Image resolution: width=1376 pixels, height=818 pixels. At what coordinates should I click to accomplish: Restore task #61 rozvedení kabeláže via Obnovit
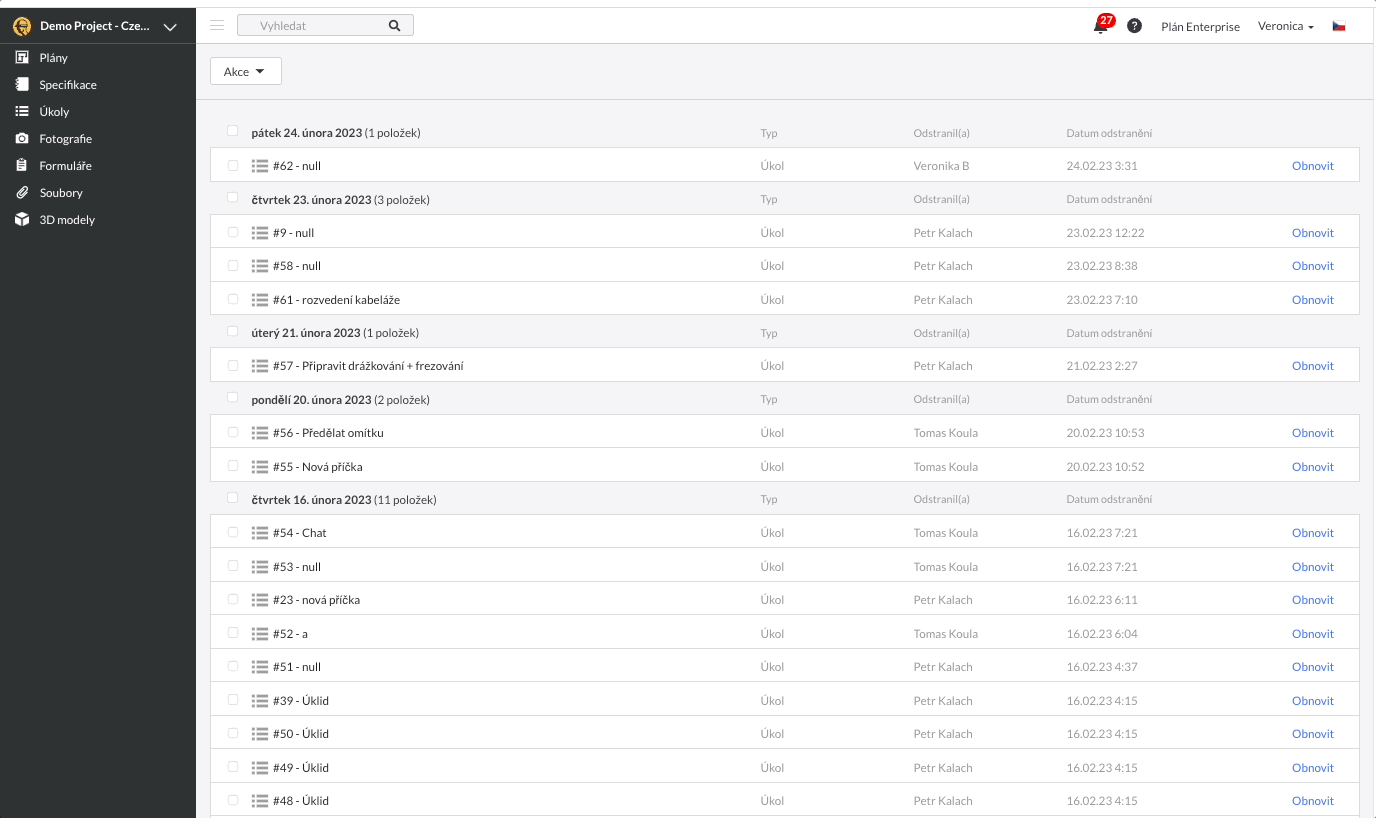tap(1312, 300)
